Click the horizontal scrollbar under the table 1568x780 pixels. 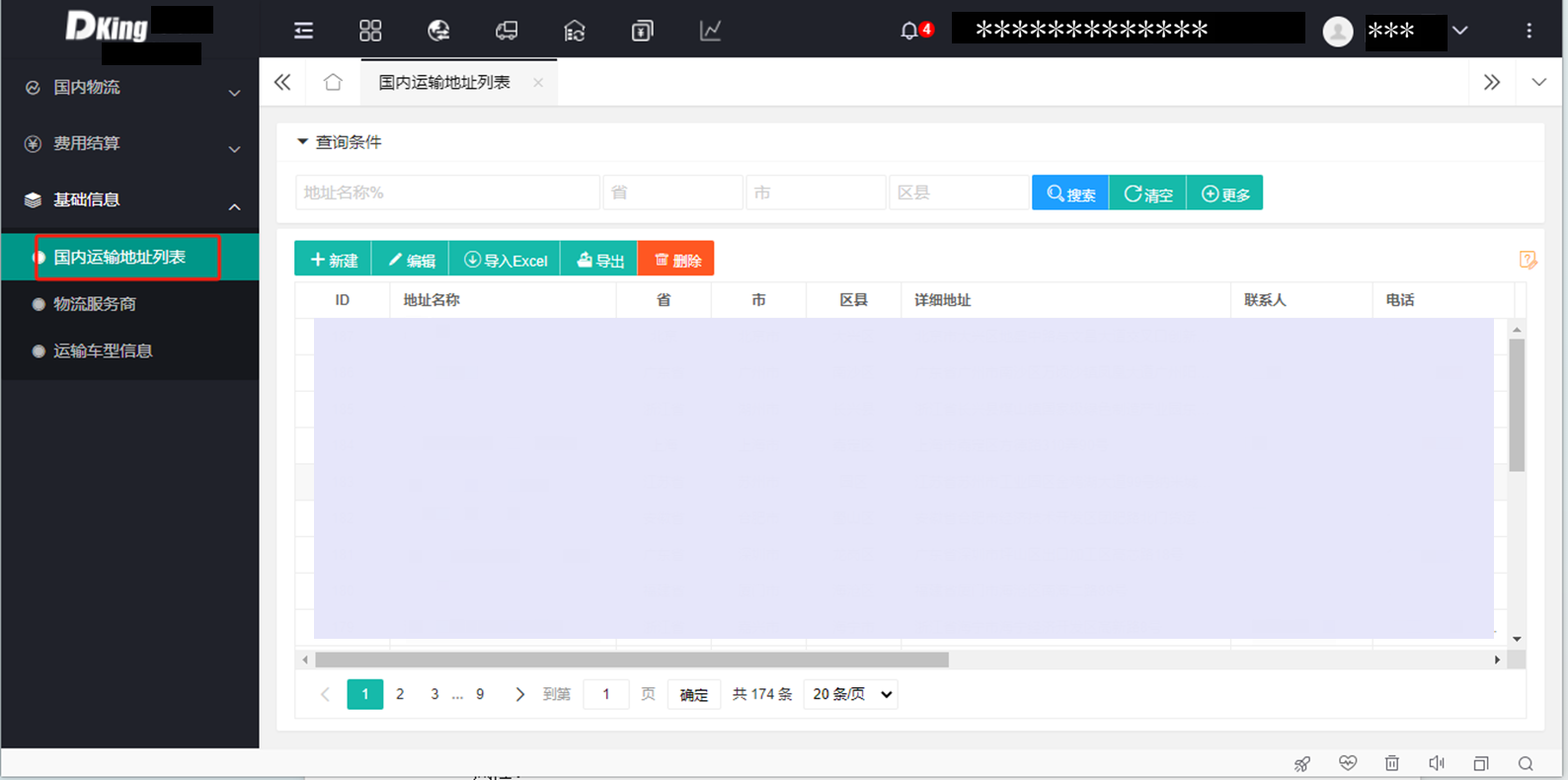(x=632, y=660)
